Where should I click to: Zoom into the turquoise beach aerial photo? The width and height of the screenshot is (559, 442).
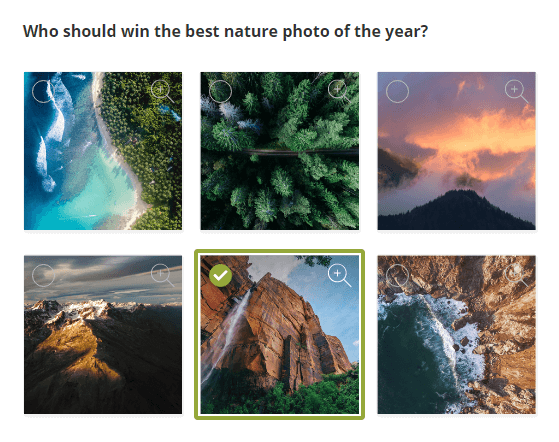coord(162,91)
